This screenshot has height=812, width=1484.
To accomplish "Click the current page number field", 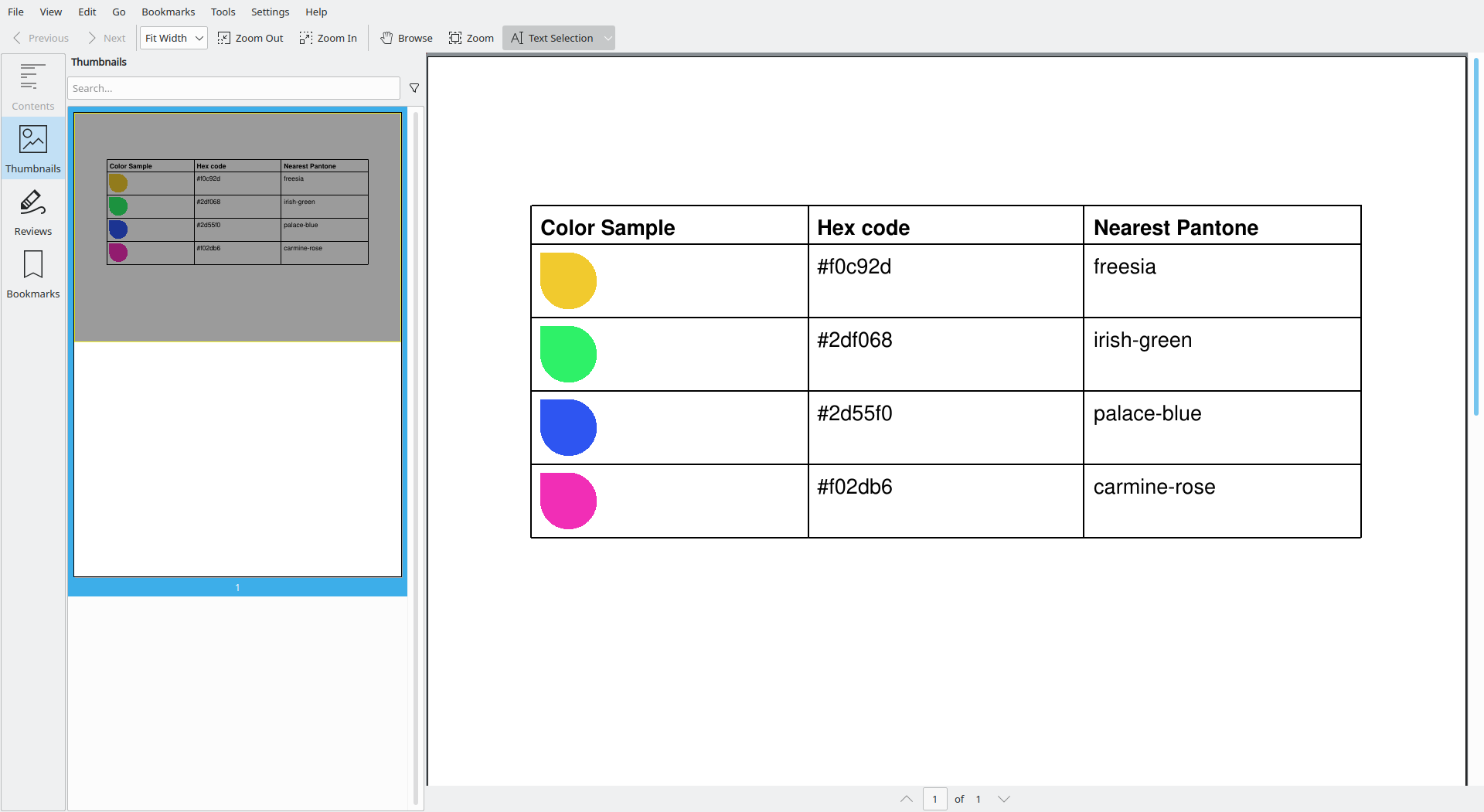I will pyautogui.click(x=934, y=799).
